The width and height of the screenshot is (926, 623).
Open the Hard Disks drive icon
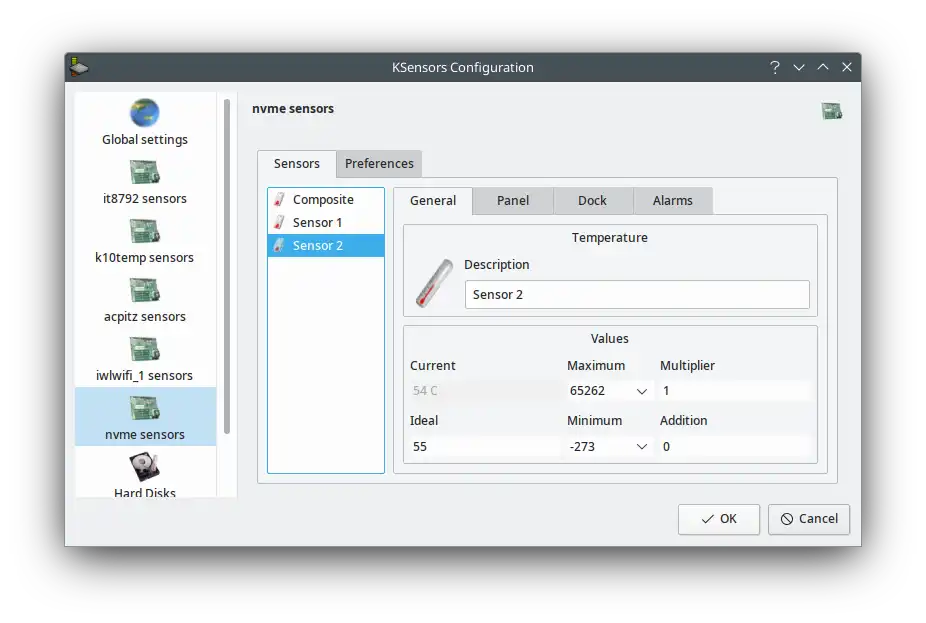pos(145,467)
